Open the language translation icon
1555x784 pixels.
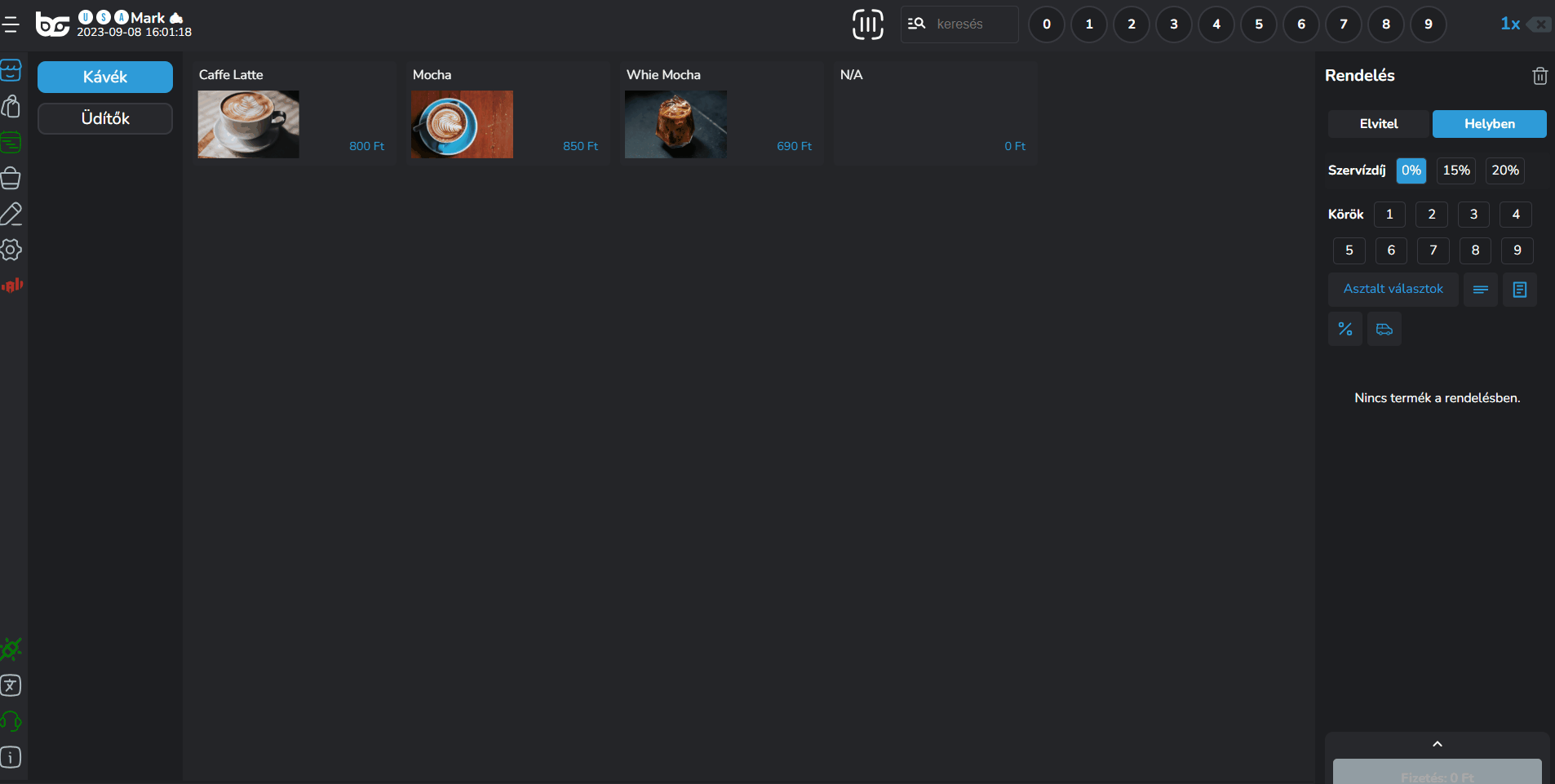click(11, 685)
